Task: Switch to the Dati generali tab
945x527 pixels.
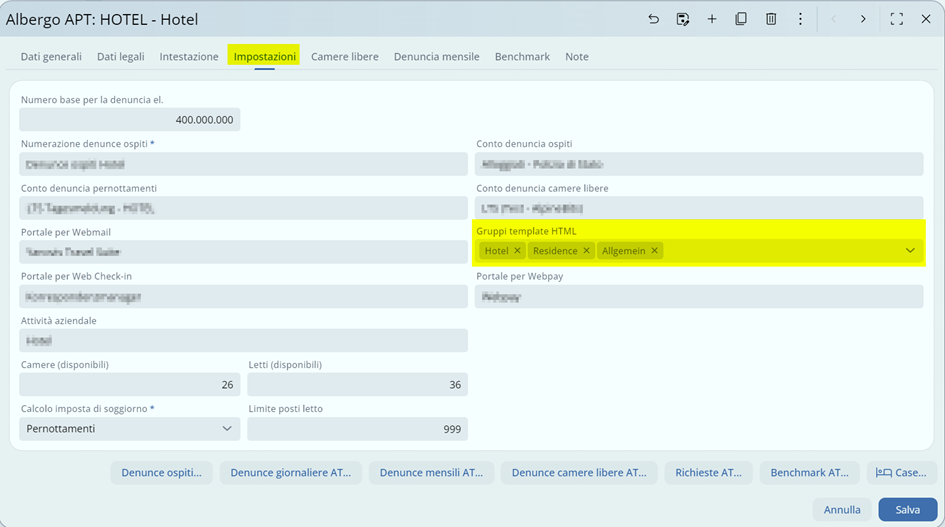Action: [x=51, y=57]
